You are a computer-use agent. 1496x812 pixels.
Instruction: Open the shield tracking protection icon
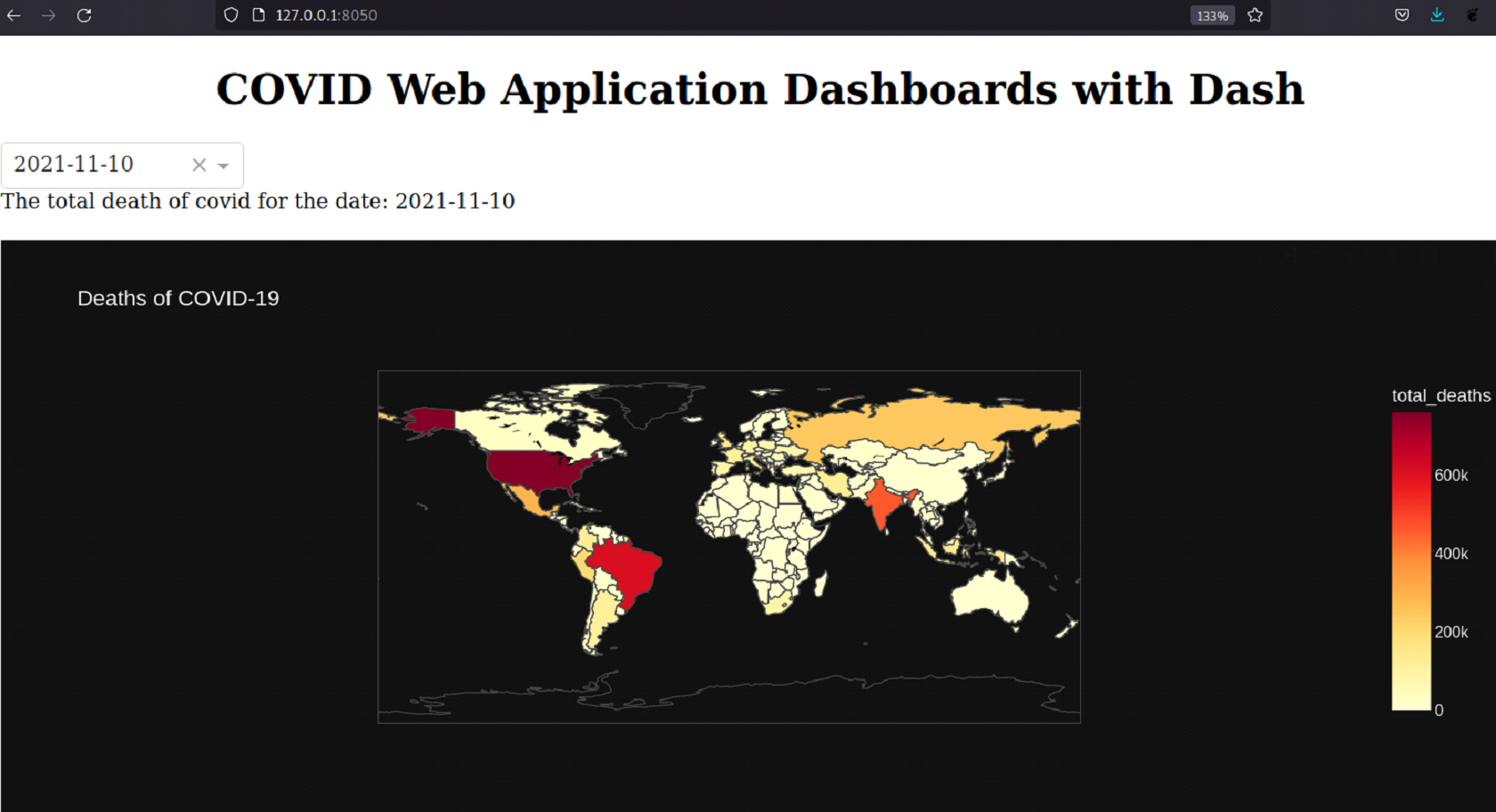[x=231, y=15]
